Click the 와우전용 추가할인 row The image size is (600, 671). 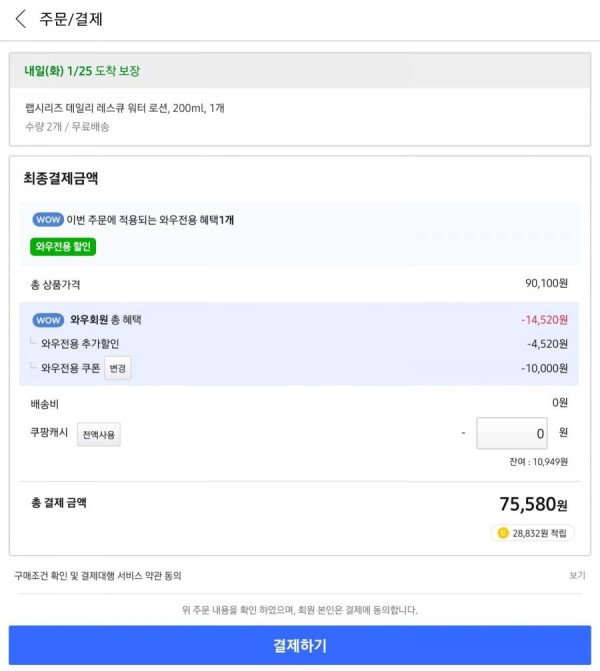(299, 344)
